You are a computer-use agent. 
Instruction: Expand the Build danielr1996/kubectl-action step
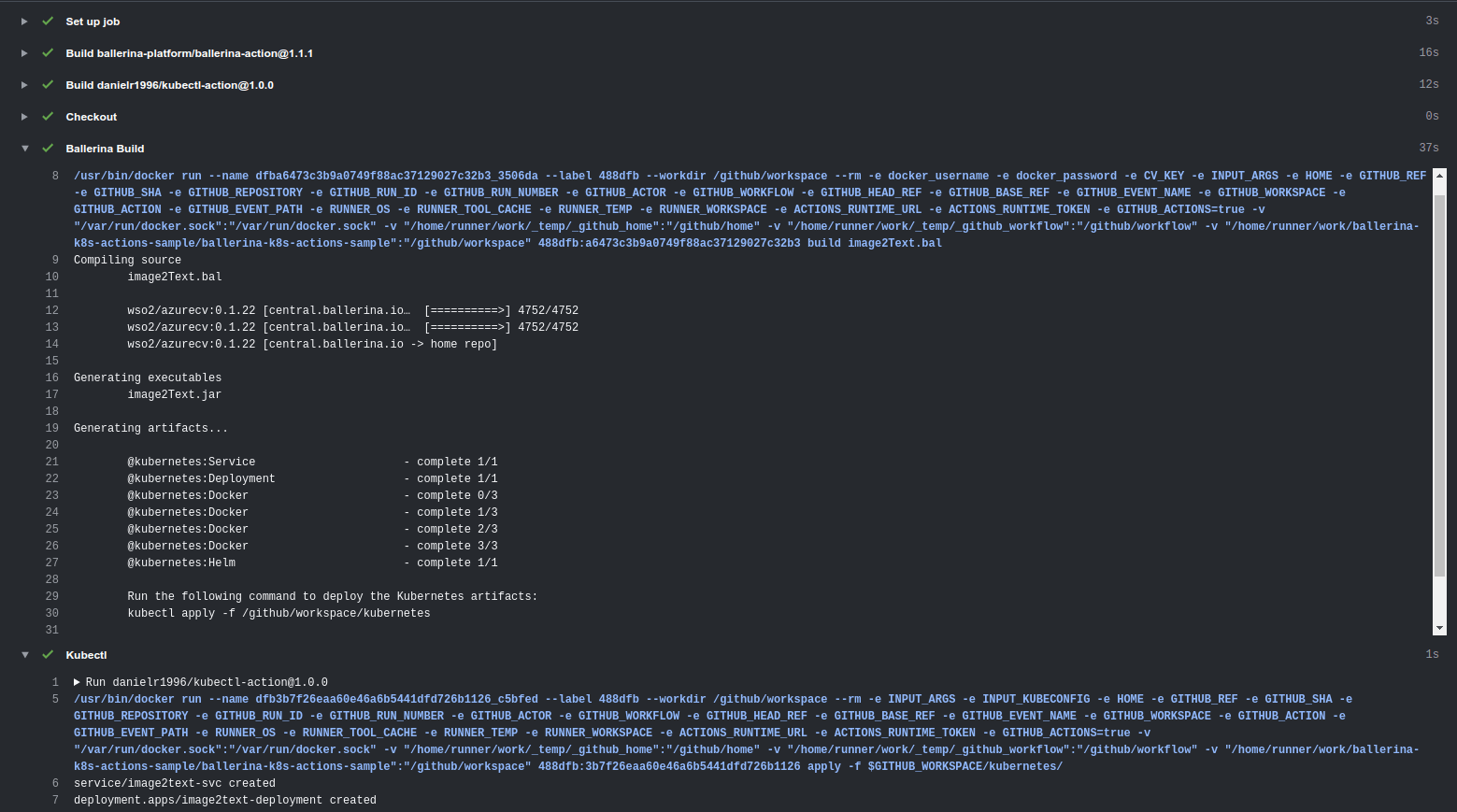pos(24,85)
